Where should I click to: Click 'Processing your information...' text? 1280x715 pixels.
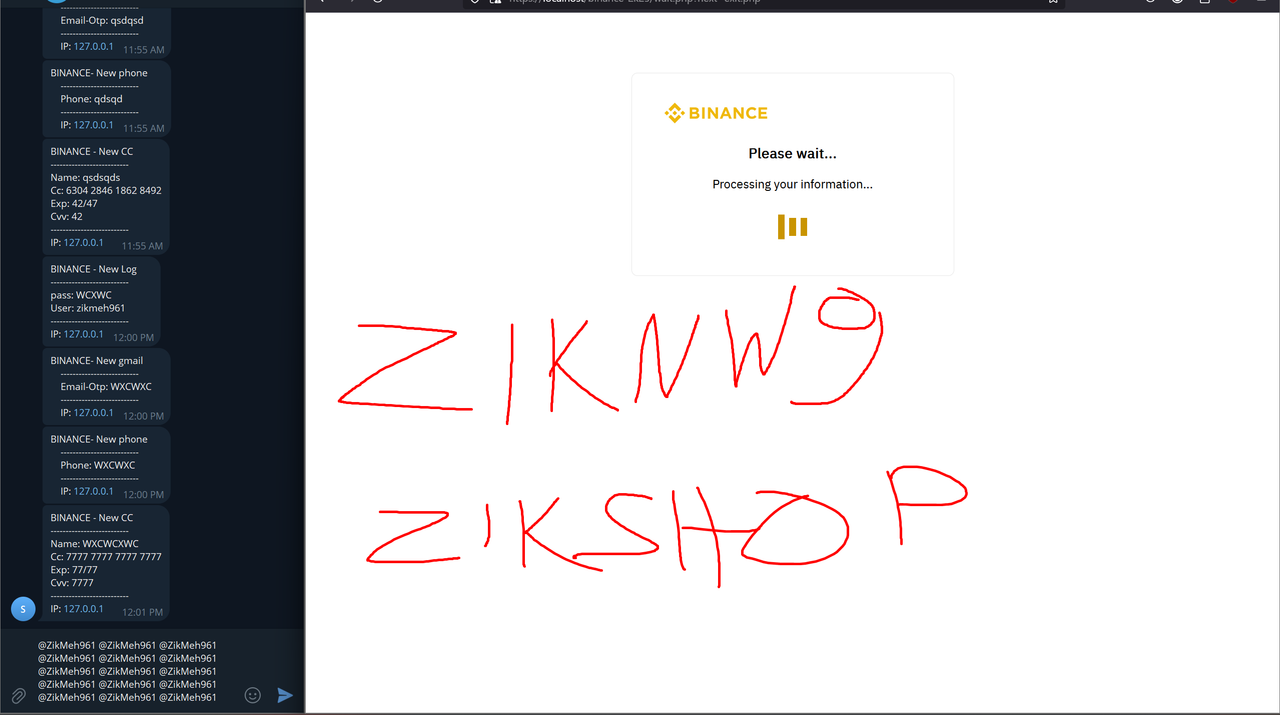tap(792, 184)
